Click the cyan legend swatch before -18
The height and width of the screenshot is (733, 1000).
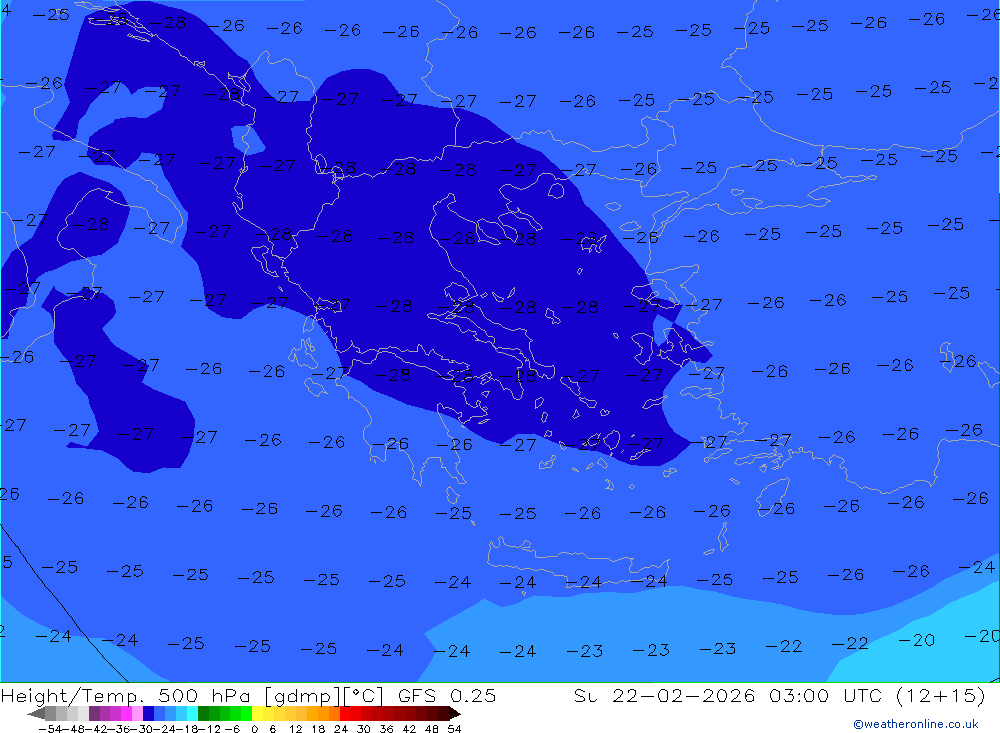coord(192,713)
